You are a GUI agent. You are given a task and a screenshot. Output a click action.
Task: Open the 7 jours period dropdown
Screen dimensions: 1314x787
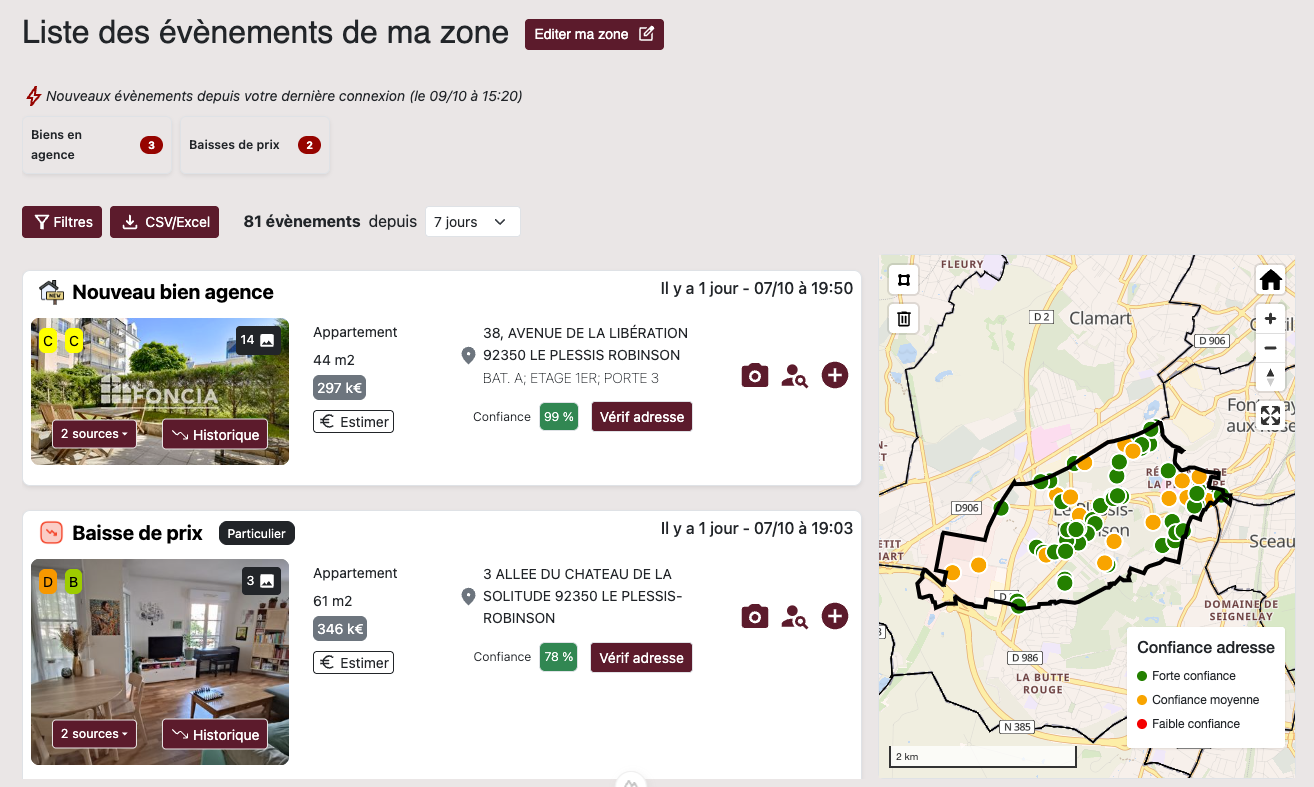coord(472,222)
